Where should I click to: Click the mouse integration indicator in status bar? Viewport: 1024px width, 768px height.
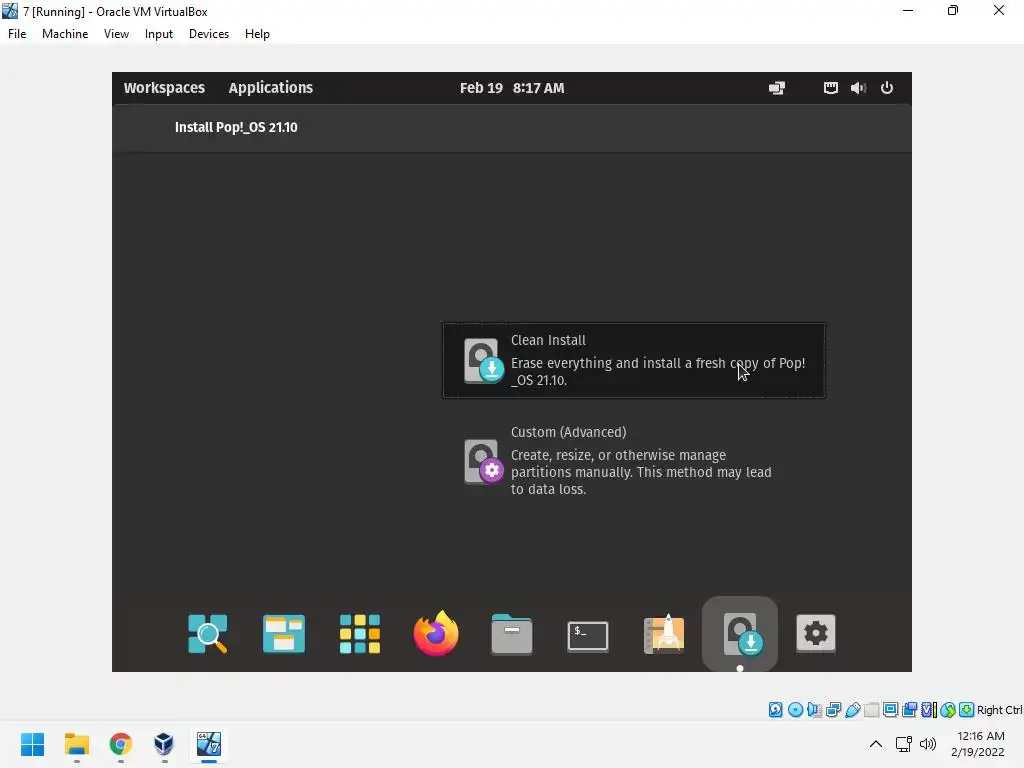pyautogui.click(x=948, y=710)
